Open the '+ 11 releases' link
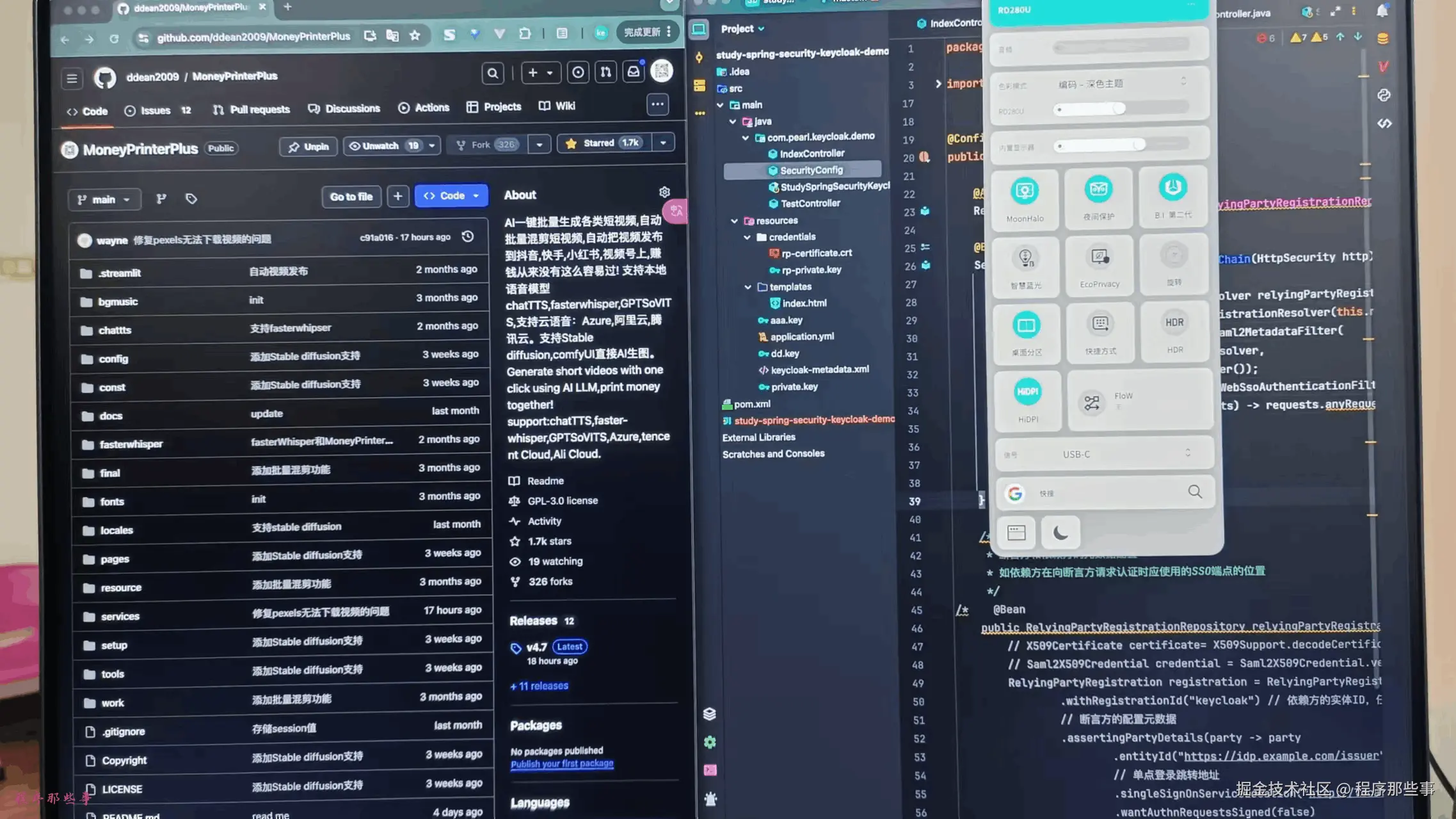This screenshot has height=819, width=1456. tap(539, 686)
